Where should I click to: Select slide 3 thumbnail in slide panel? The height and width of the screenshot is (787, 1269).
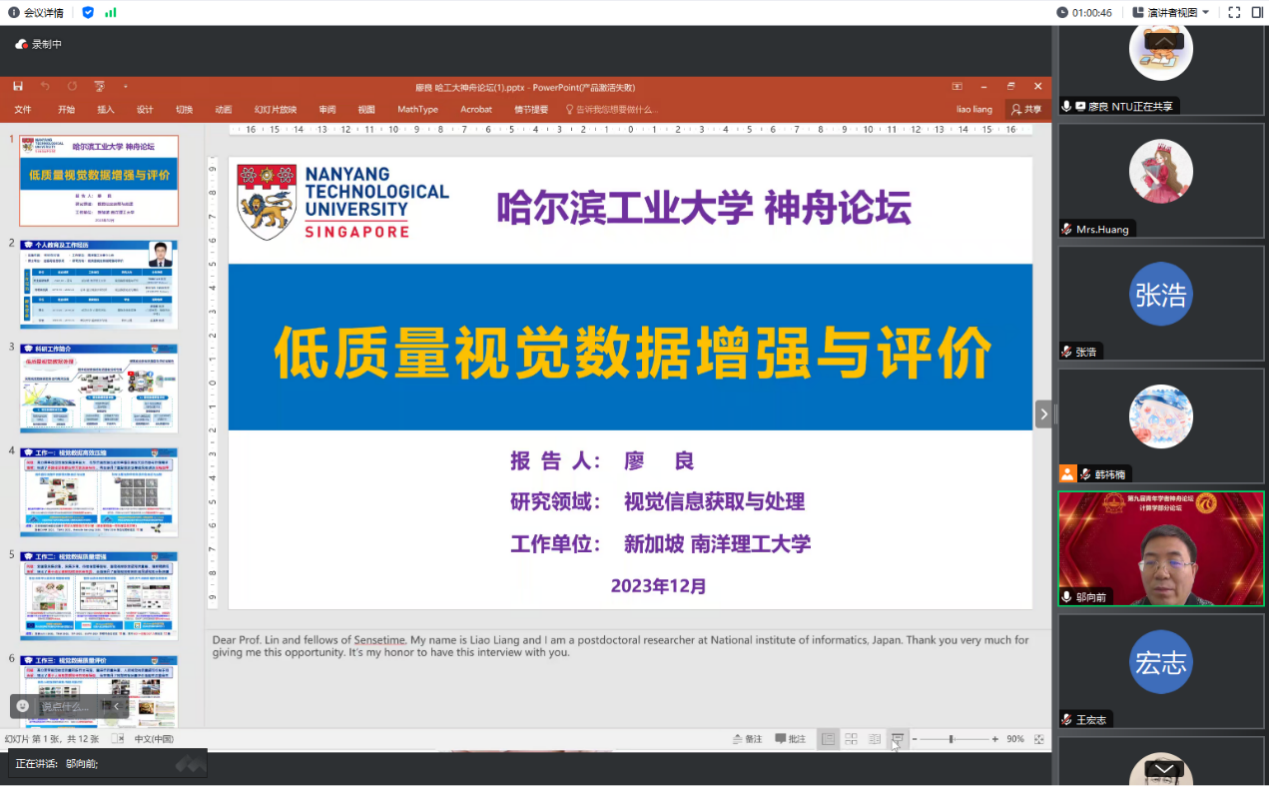click(x=99, y=388)
